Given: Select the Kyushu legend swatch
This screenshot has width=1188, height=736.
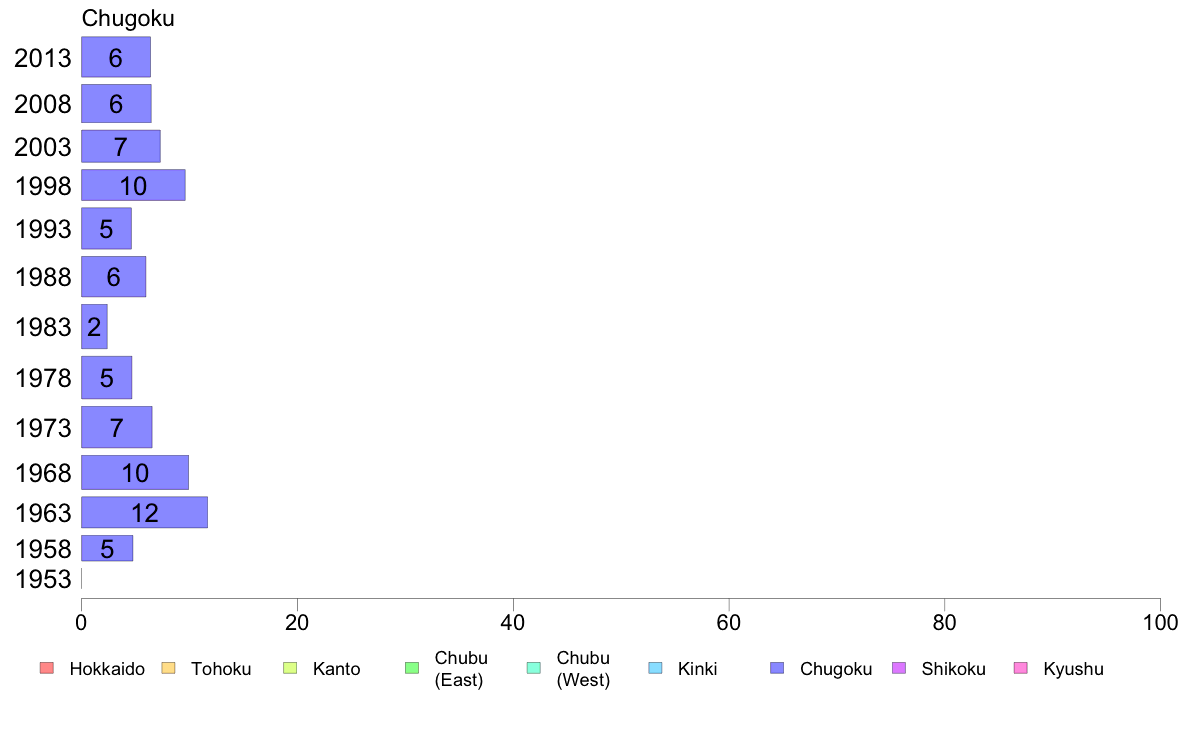Looking at the screenshot, I should coord(1021,668).
